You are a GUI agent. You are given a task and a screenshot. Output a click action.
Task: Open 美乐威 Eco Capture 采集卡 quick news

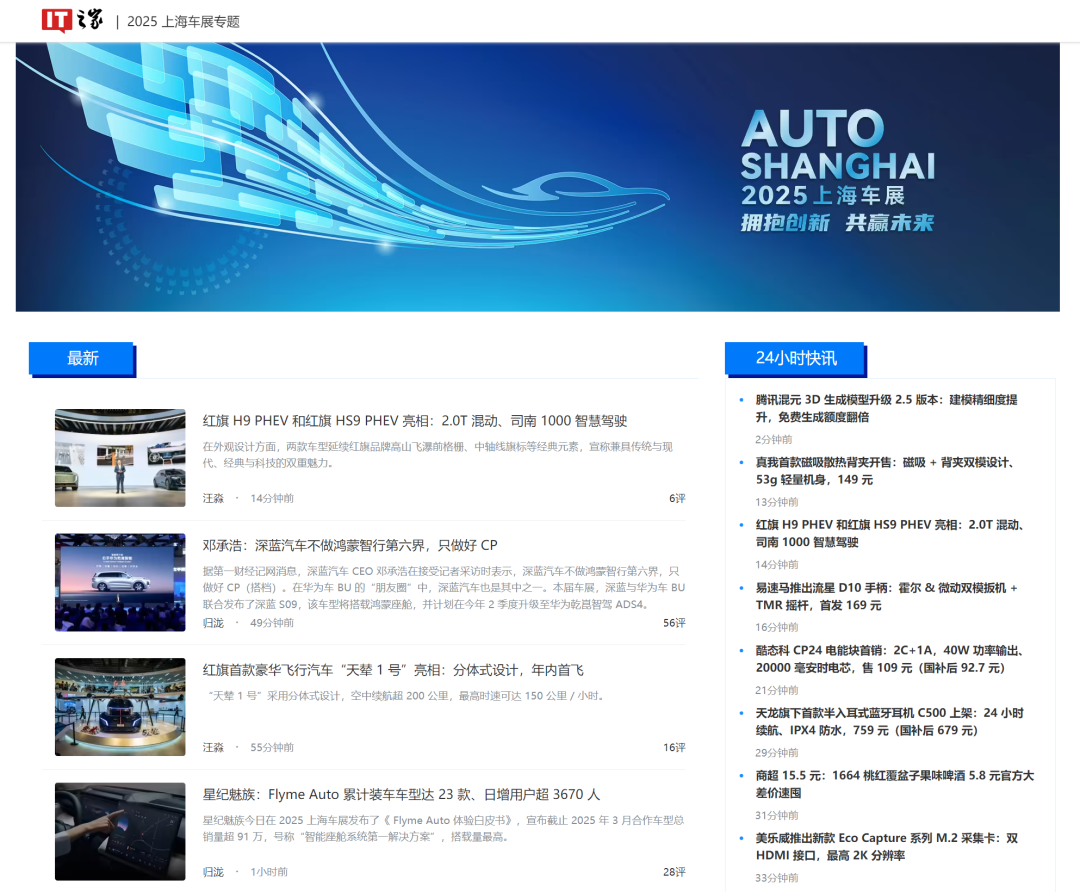886,846
